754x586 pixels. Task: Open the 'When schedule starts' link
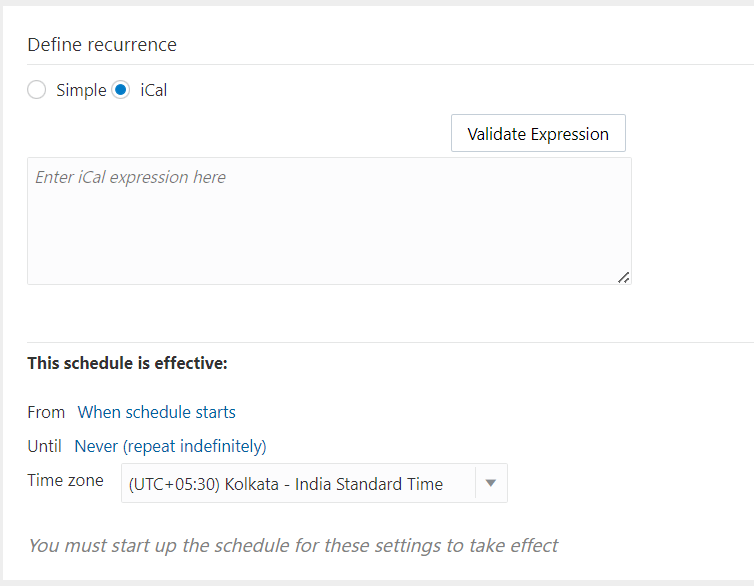coord(157,412)
